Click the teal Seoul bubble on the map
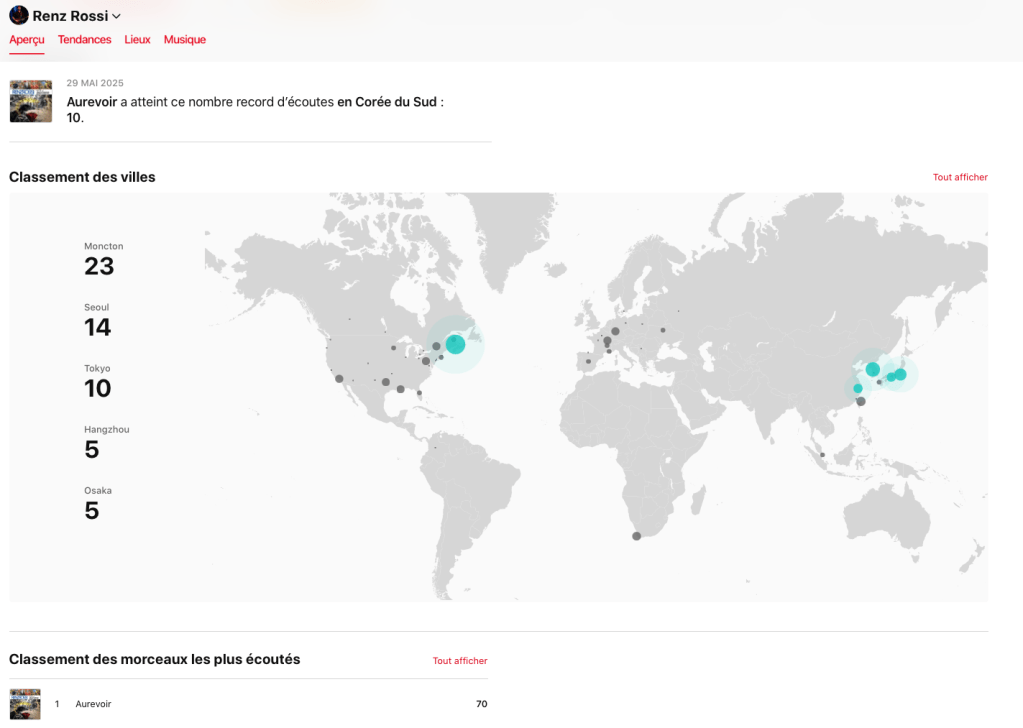Viewport: 1023px width, 728px height. tap(873, 369)
